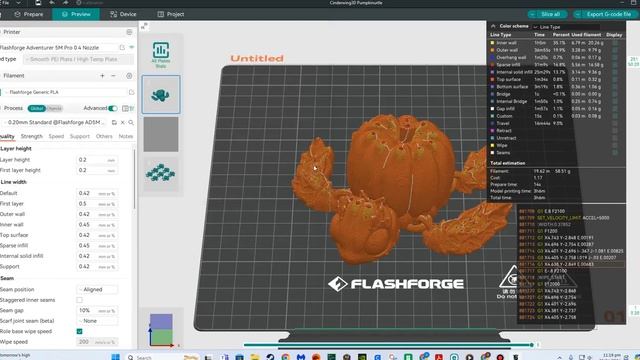Open the 0.20mm Standard process preset dropdown
640x360 pixels.
[55, 122]
